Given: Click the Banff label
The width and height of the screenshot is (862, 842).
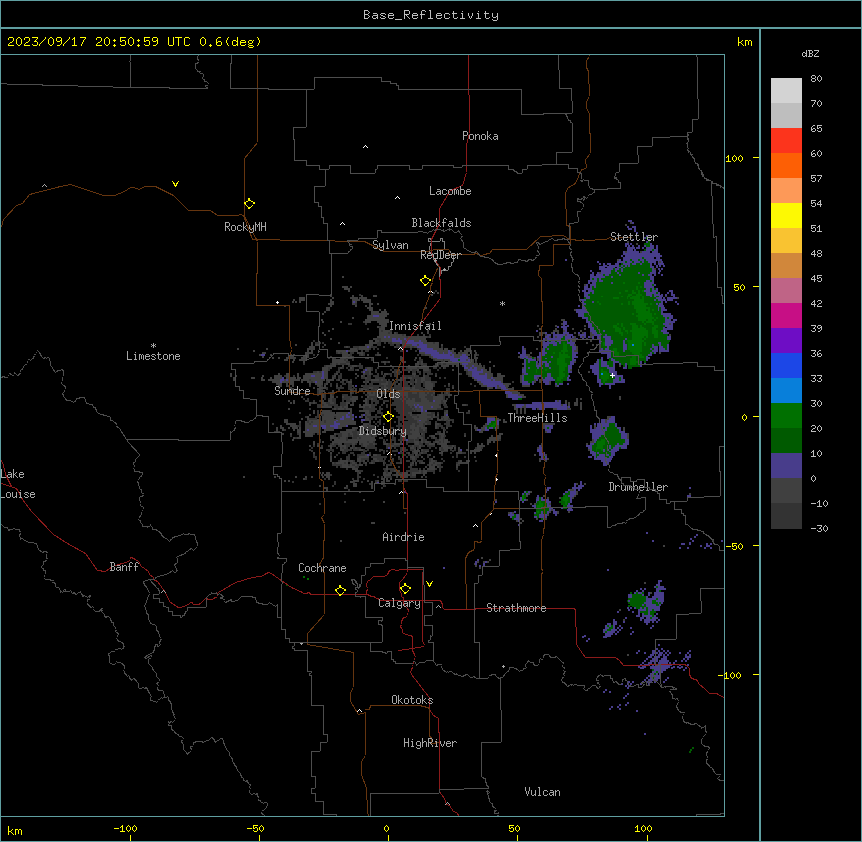Looking at the screenshot, I should click(x=124, y=567).
